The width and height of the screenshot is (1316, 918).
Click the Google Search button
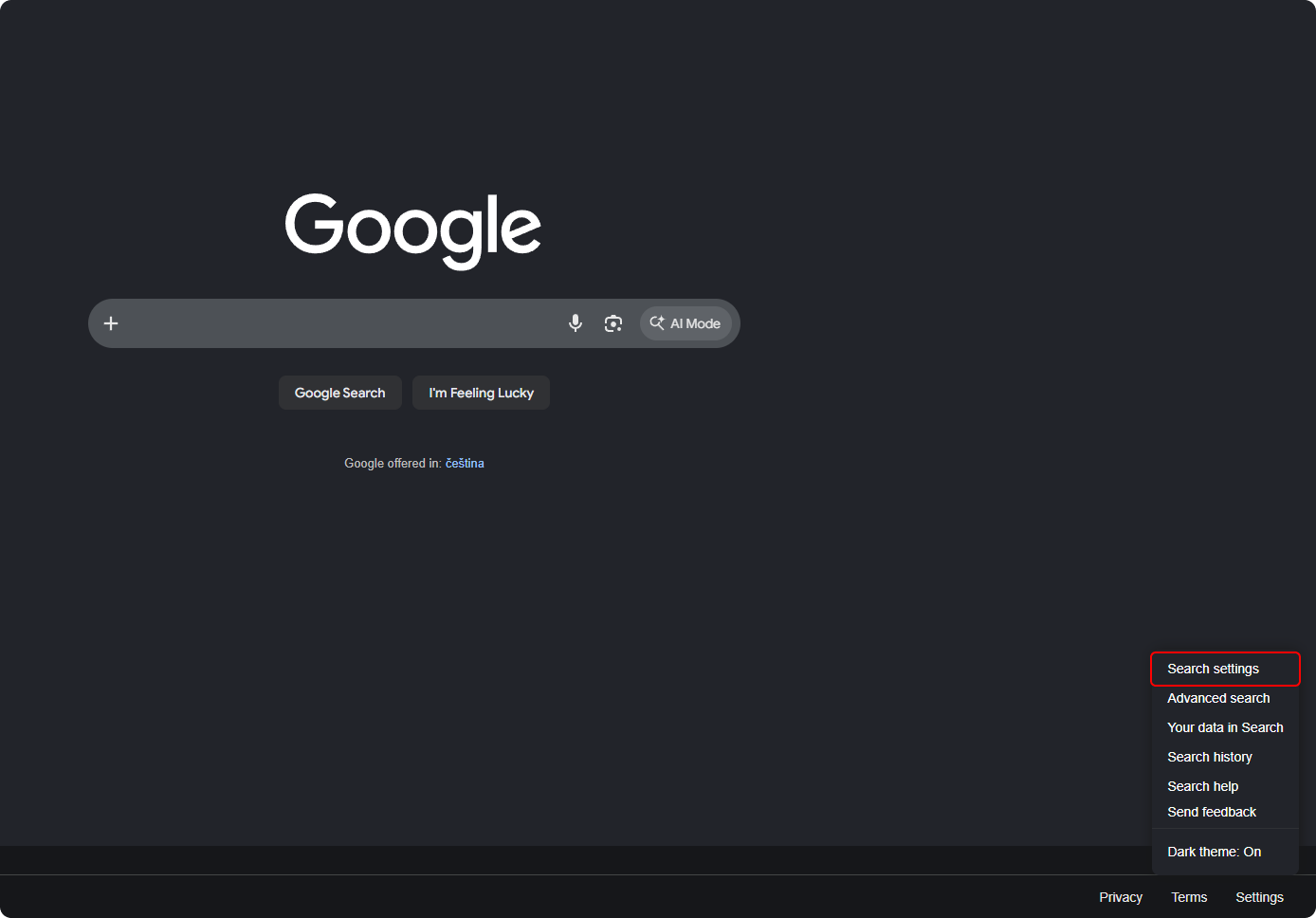pos(340,393)
